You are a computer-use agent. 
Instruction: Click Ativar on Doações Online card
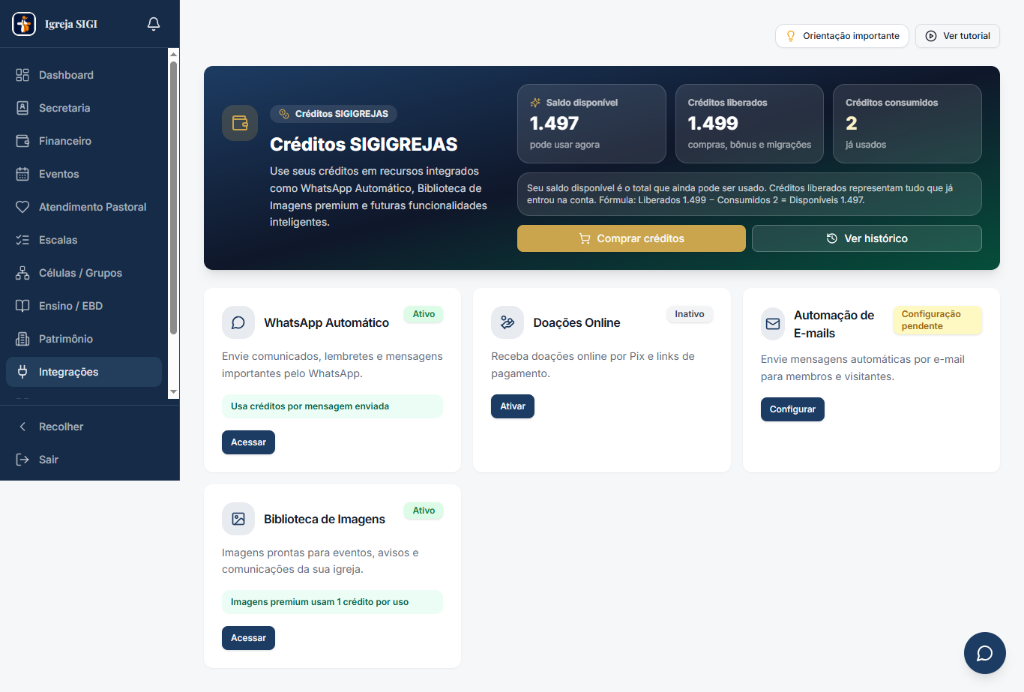[x=513, y=406]
